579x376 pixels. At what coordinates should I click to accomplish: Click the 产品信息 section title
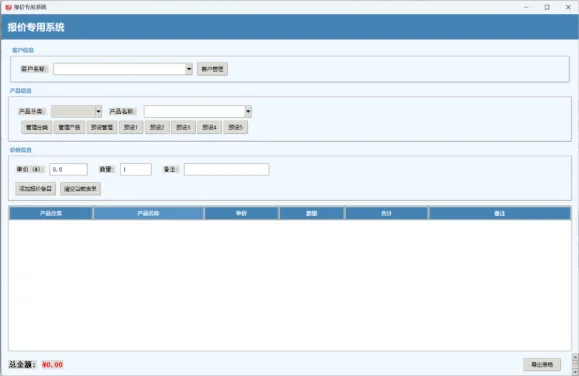[x=21, y=91]
